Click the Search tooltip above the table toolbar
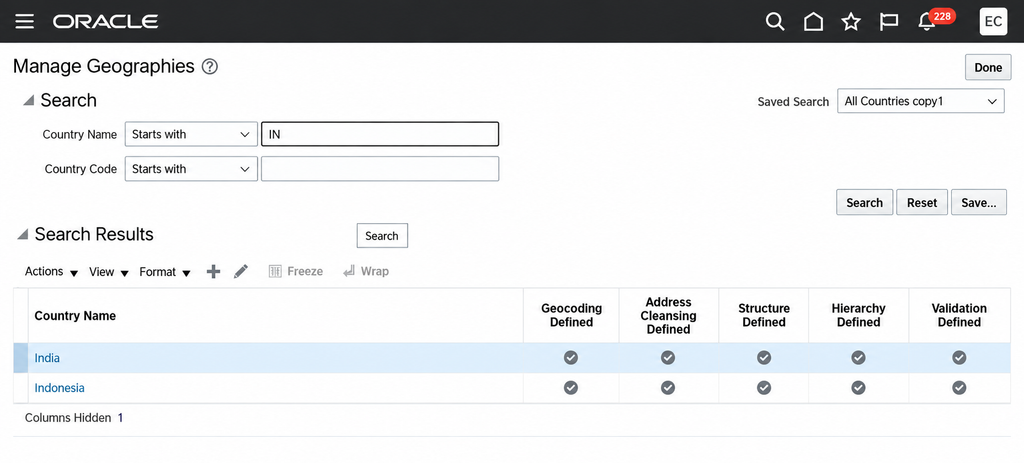This screenshot has height=463, width=1024. coord(382,236)
